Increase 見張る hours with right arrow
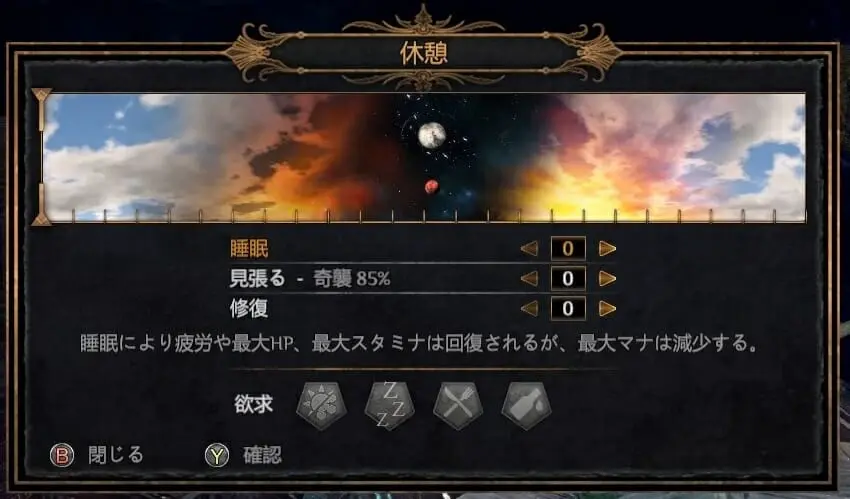The image size is (850, 499). pos(607,278)
